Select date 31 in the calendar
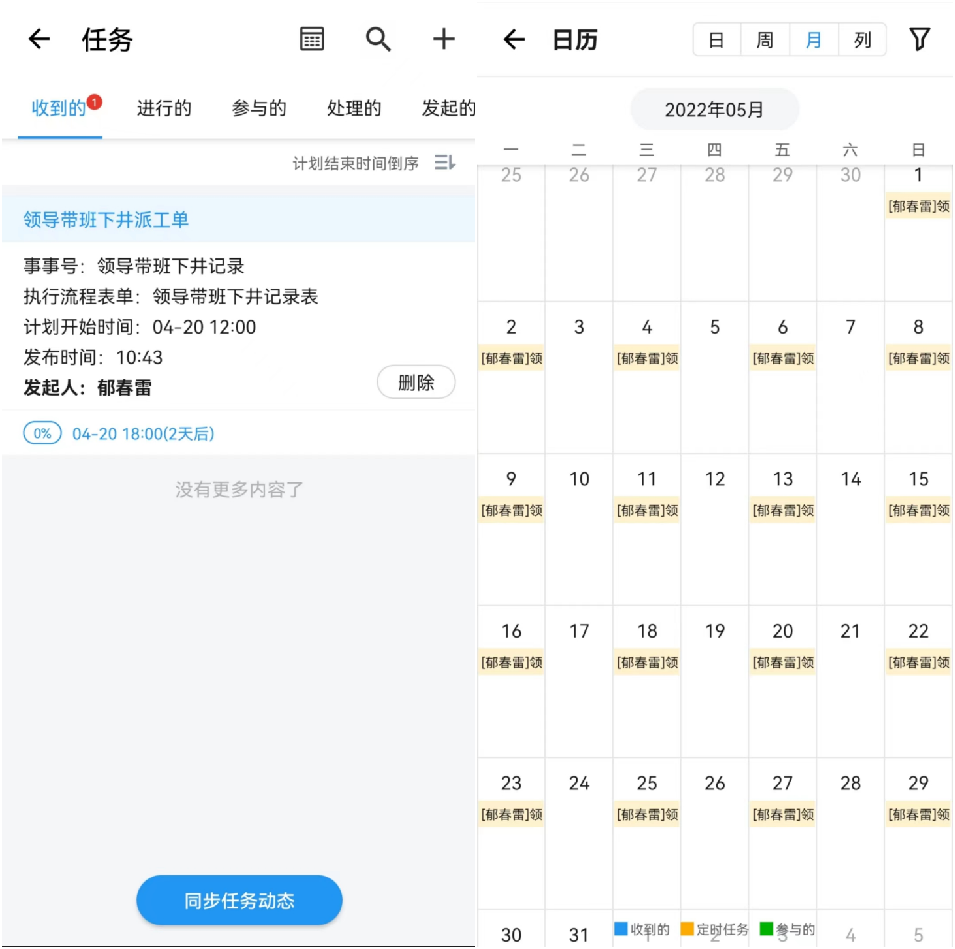The image size is (955, 949). click(579, 935)
